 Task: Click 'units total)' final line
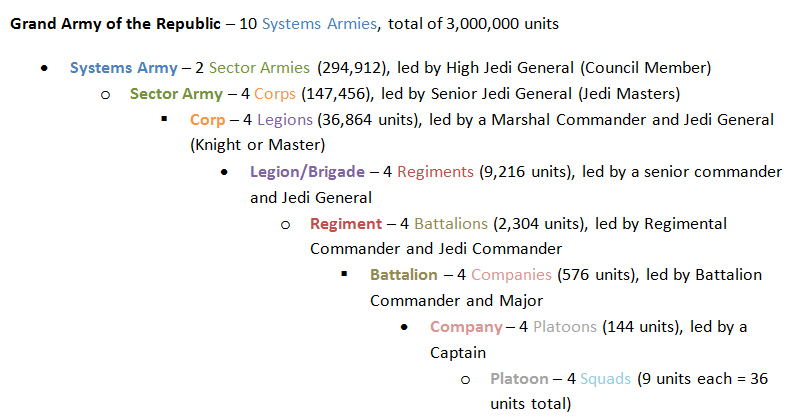531,404
